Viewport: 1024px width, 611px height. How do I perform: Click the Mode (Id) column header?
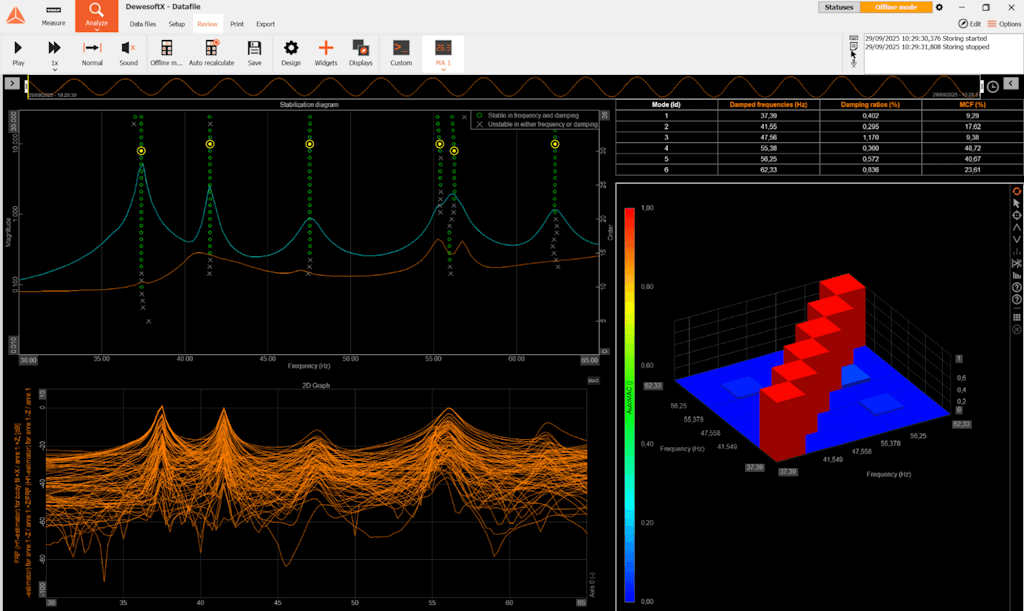[666, 104]
